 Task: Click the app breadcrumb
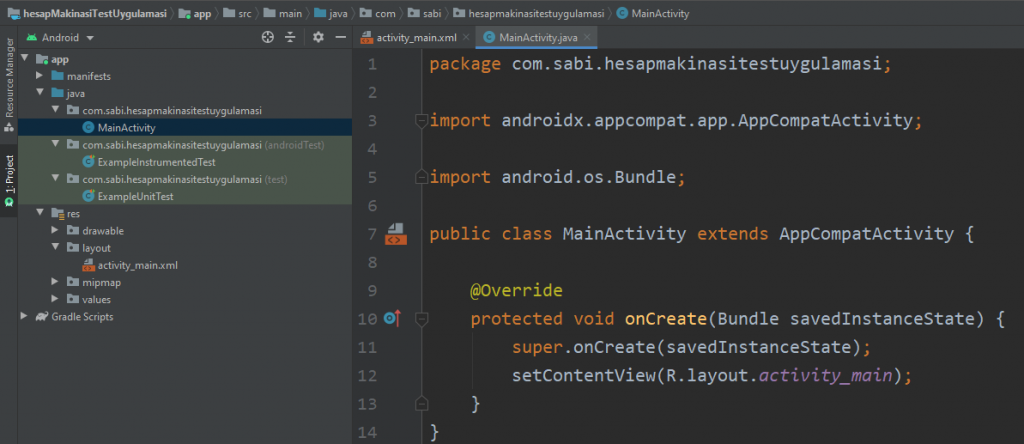pos(195,13)
